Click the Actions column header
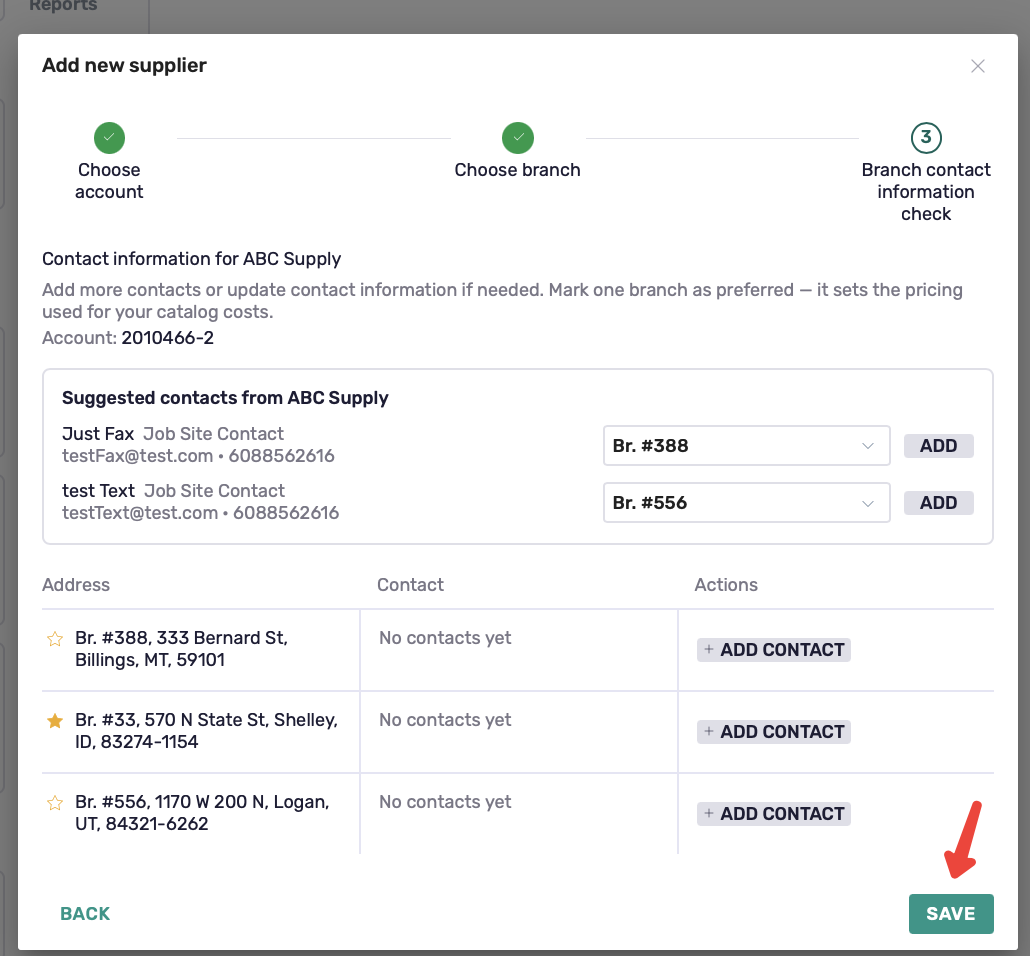 [726, 585]
